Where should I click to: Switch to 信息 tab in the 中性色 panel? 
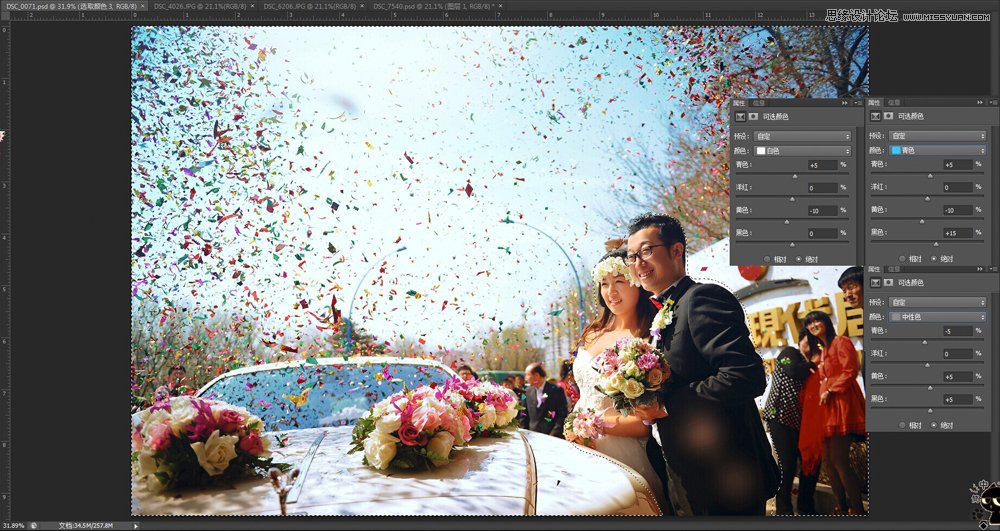click(894, 269)
